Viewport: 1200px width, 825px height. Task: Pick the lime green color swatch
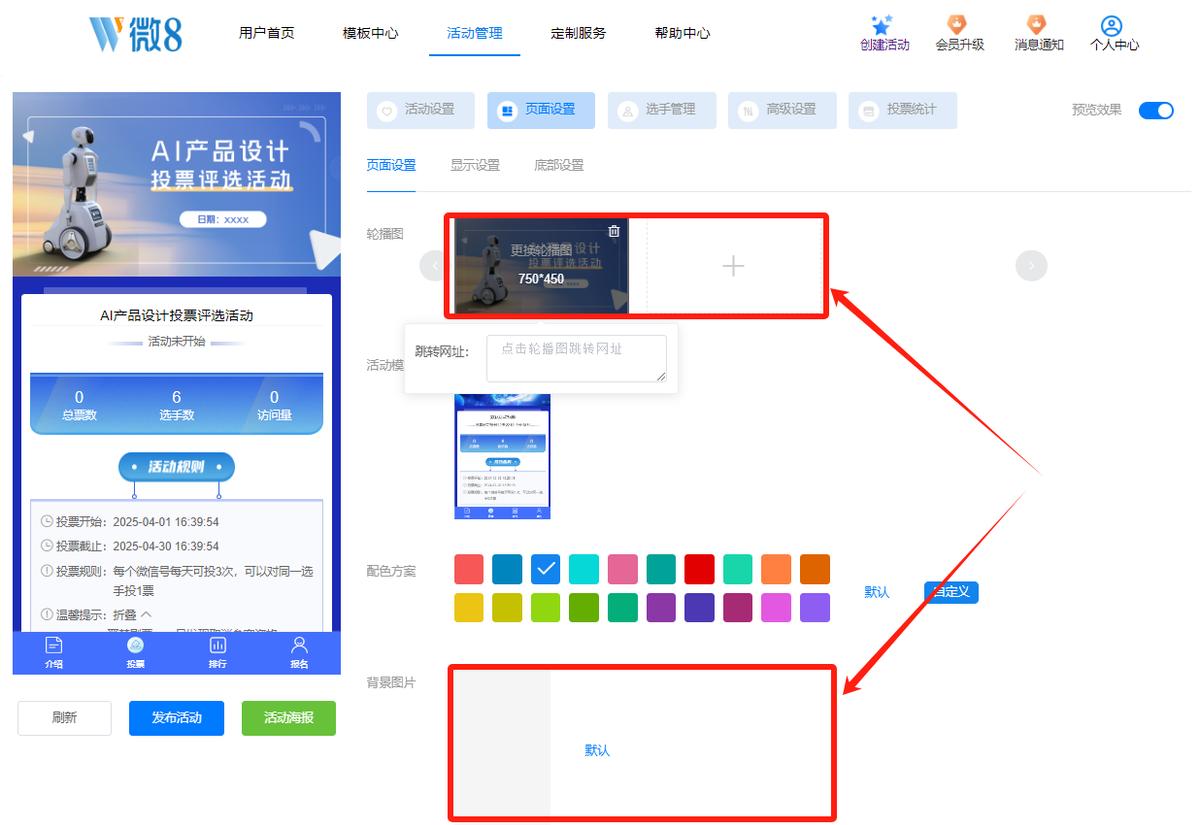tap(546, 607)
